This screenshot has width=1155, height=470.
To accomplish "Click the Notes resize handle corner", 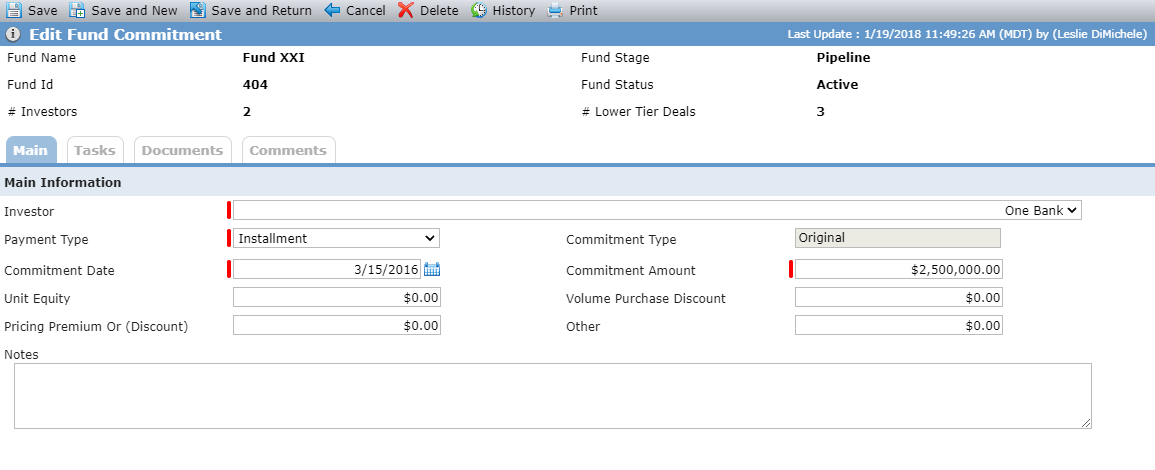I will click(1086, 424).
